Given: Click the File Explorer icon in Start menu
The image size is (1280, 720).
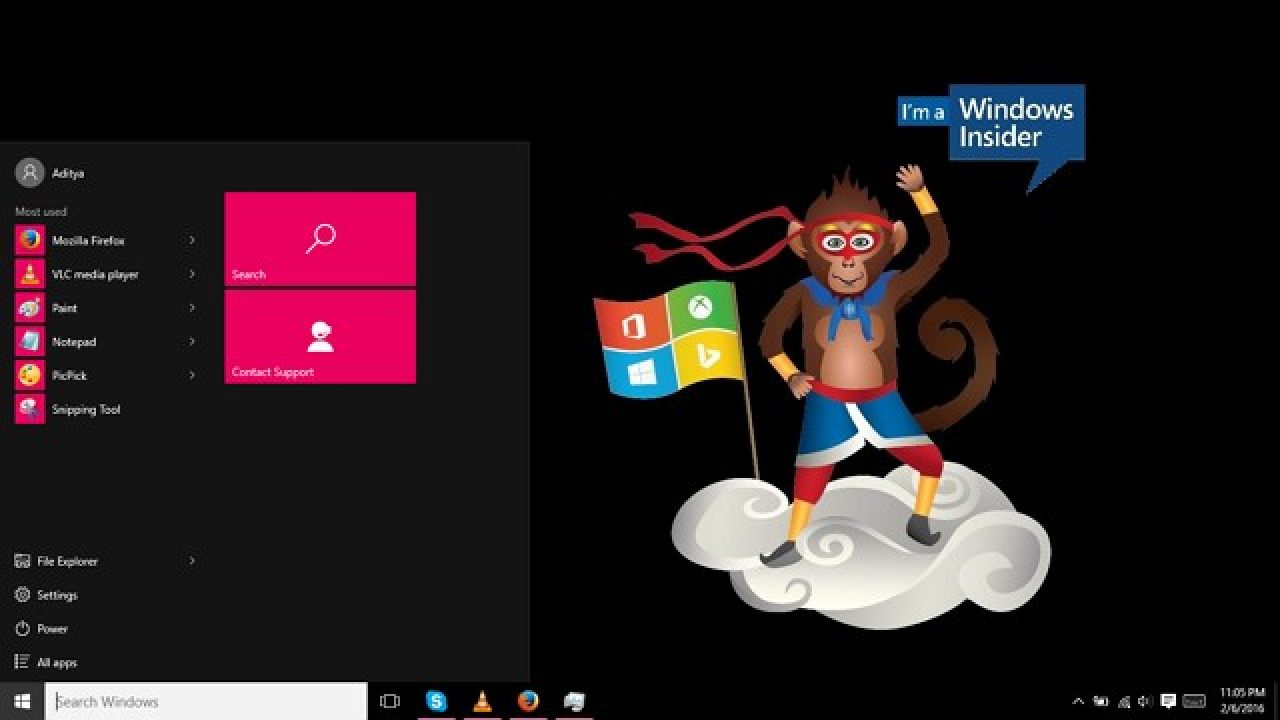Looking at the screenshot, I should 22,561.
